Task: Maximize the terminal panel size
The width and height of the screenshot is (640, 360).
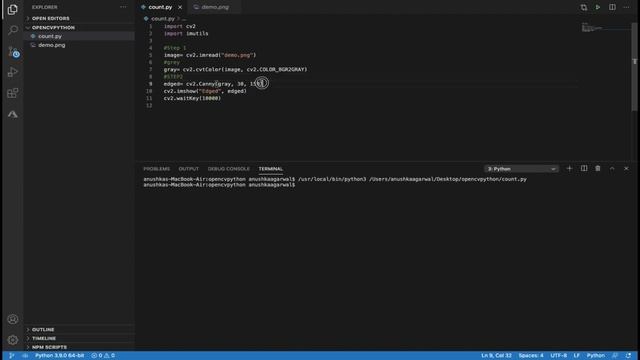Action: (x=612, y=169)
